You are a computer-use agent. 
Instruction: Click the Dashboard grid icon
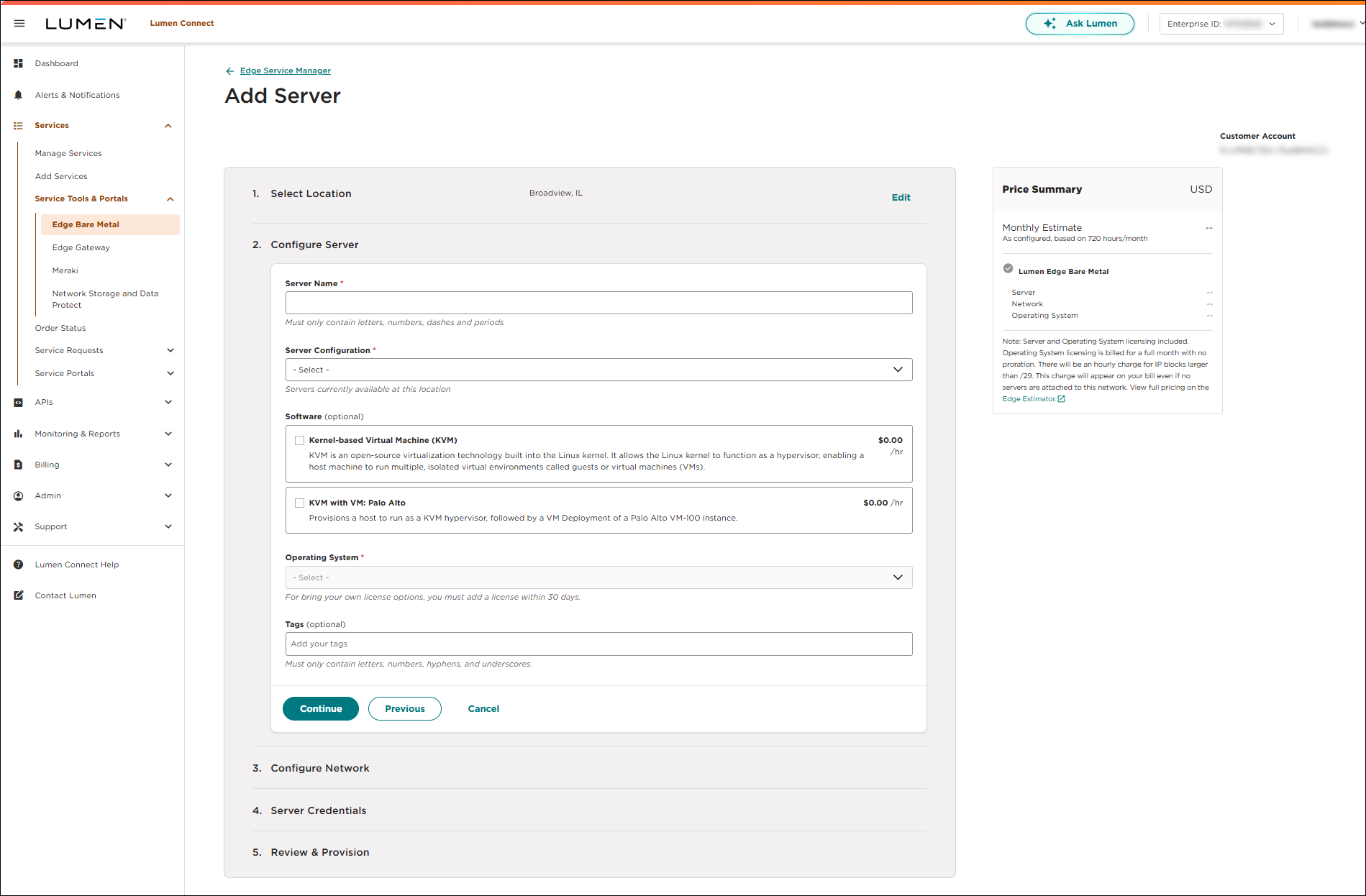pos(19,63)
